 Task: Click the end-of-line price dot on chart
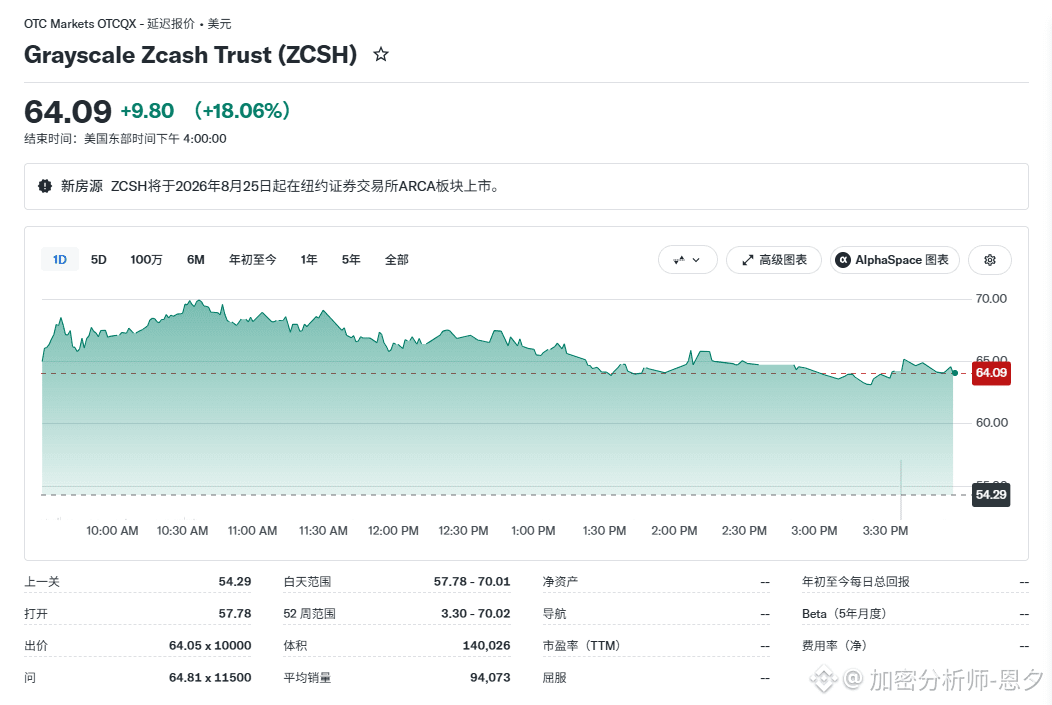[955, 373]
